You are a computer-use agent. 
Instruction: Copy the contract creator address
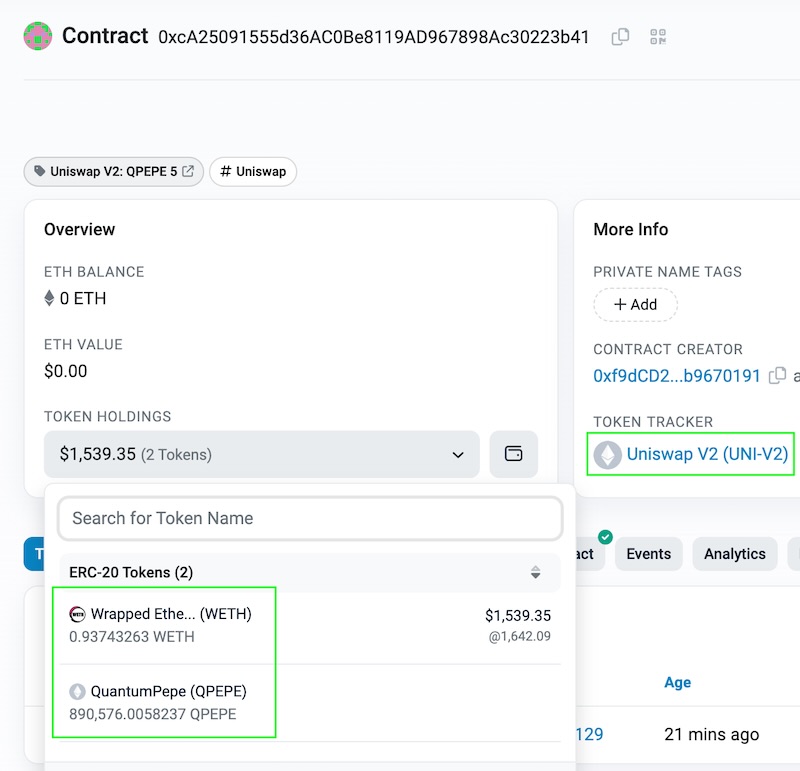tap(777, 376)
